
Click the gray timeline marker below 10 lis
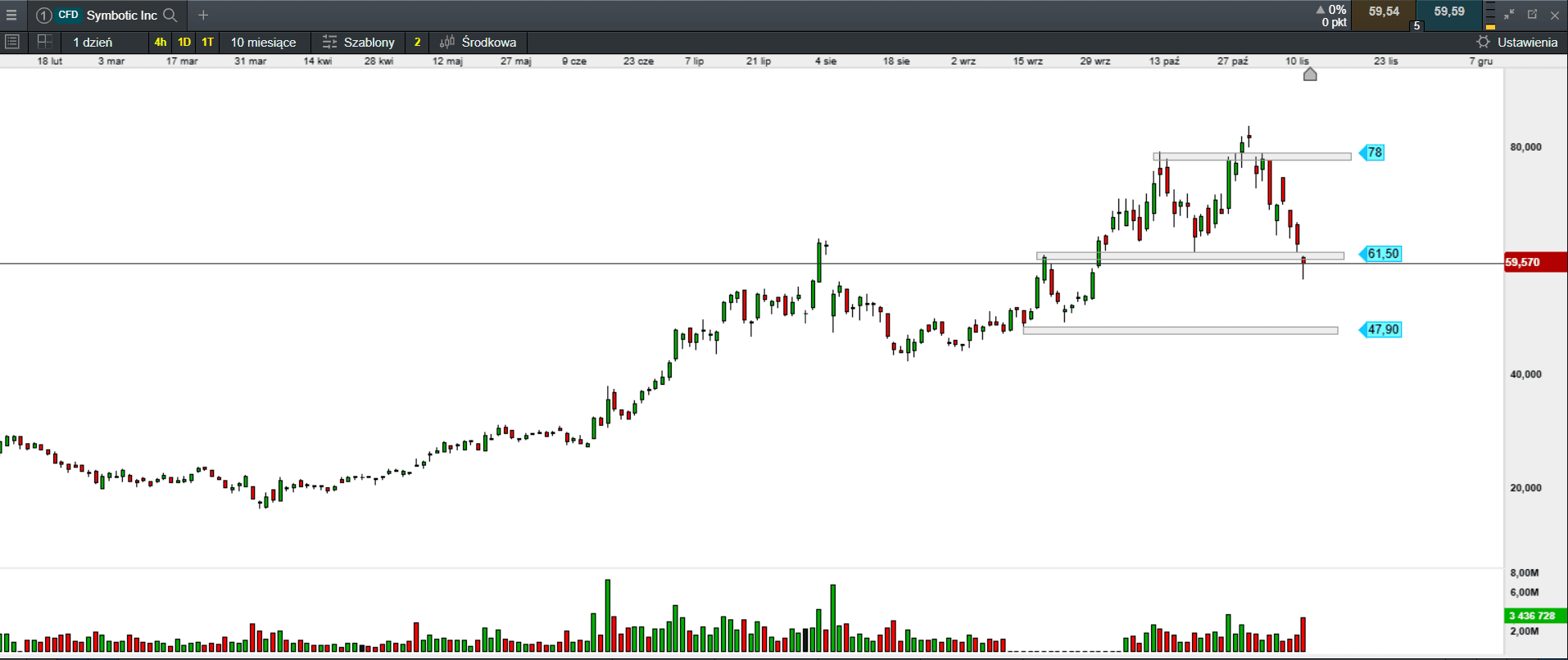coord(1310,75)
